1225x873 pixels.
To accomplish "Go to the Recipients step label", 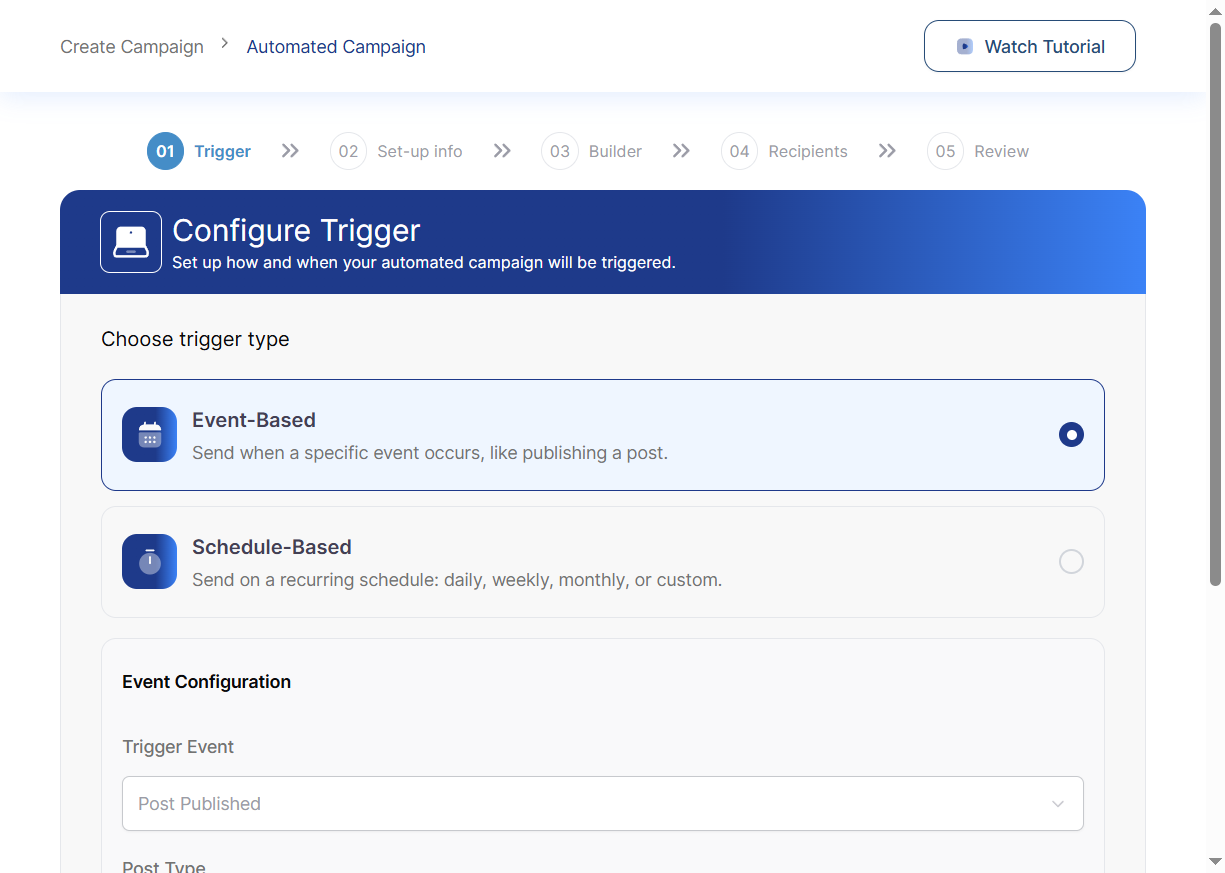I will [x=808, y=151].
